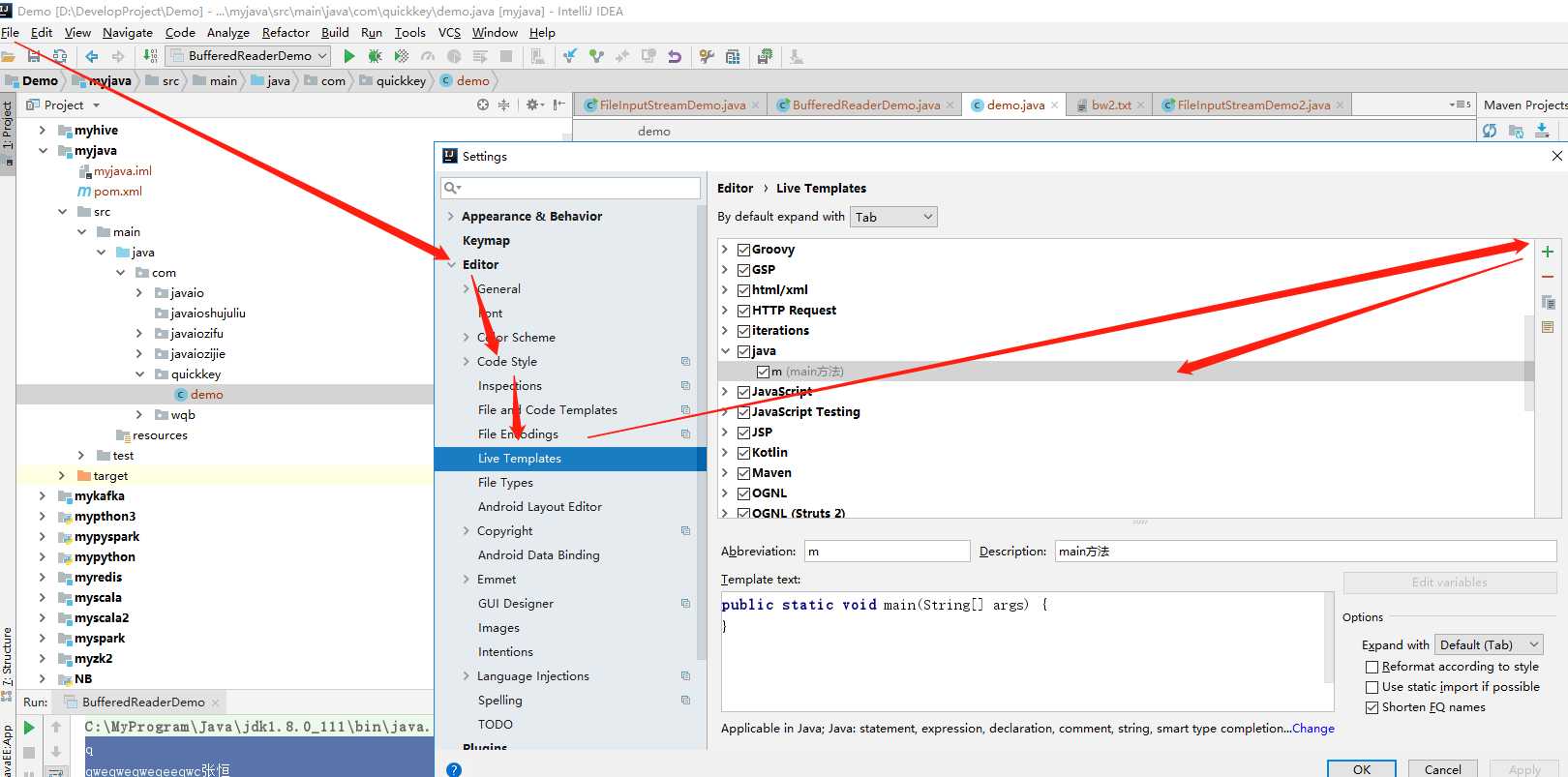1568x777 pixels.
Task: Click the settings search field
Action: click(x=571, y=188)
